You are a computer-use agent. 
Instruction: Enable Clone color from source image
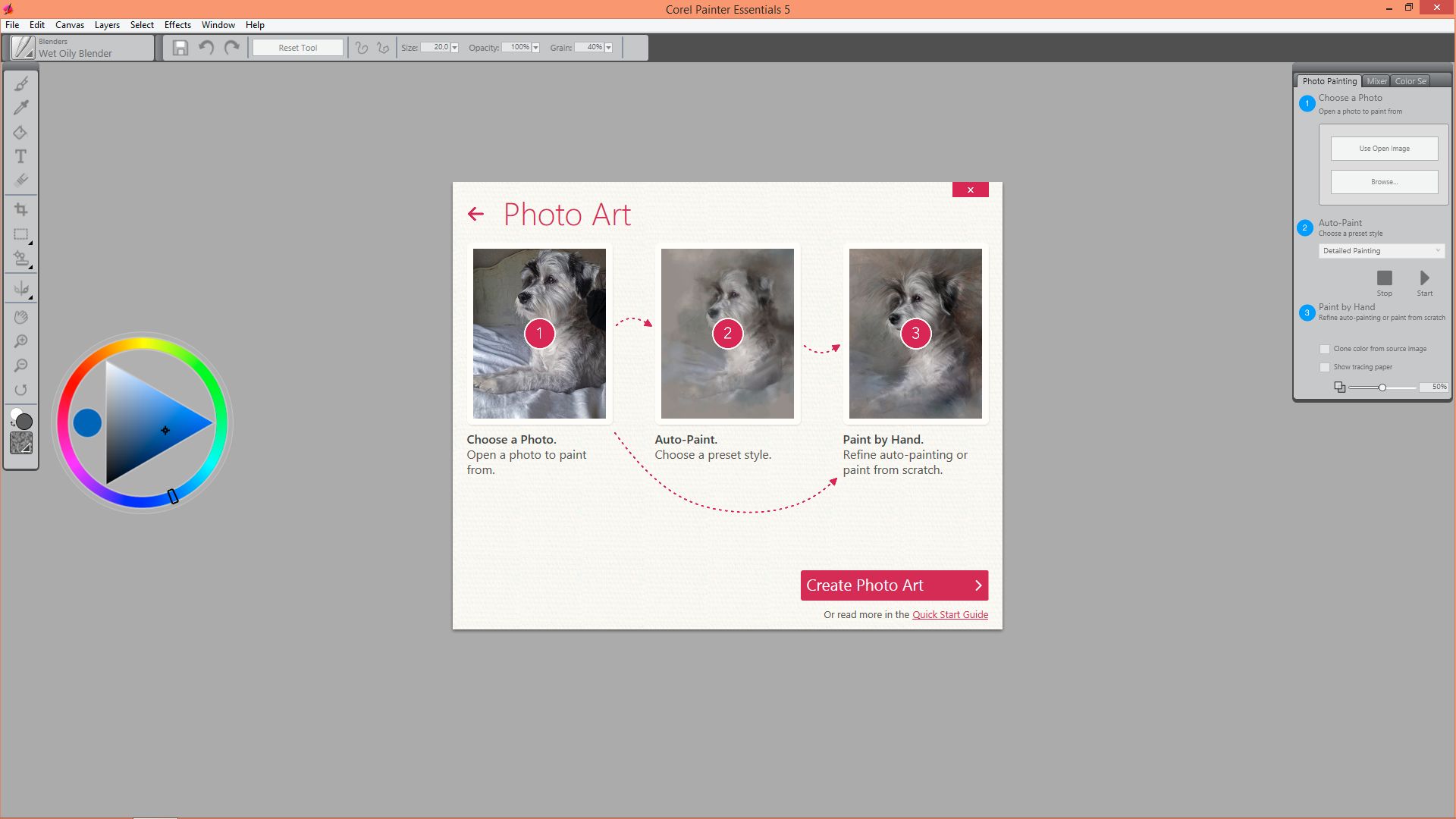coord(1325,349)
